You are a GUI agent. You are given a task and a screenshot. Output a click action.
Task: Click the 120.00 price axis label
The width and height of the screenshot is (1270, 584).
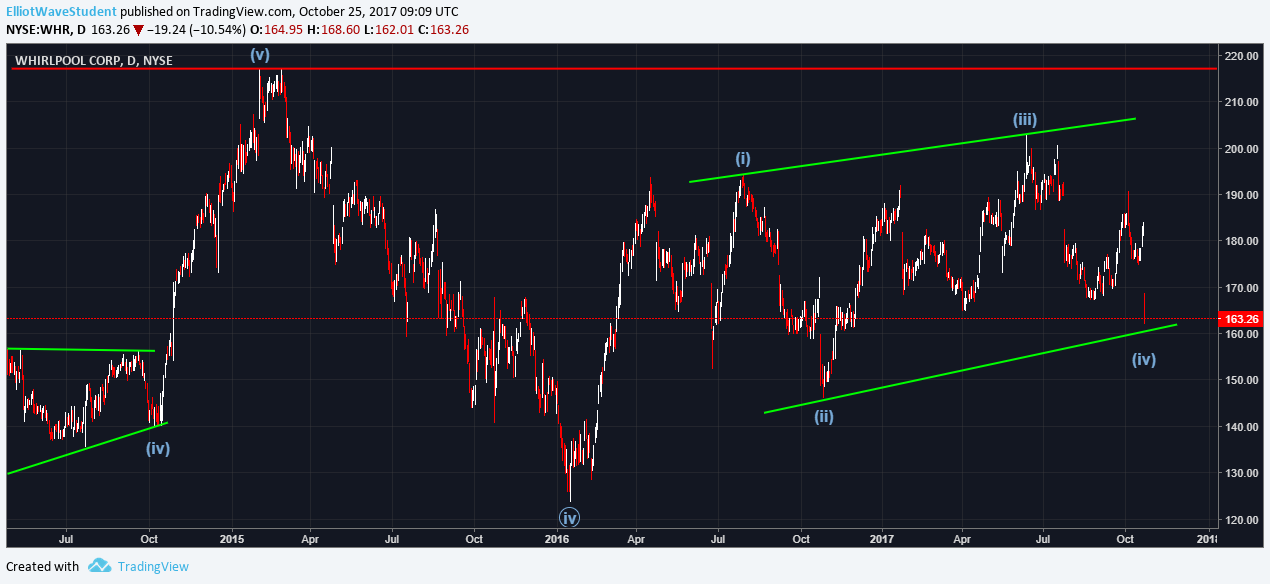pos(1242,519)
